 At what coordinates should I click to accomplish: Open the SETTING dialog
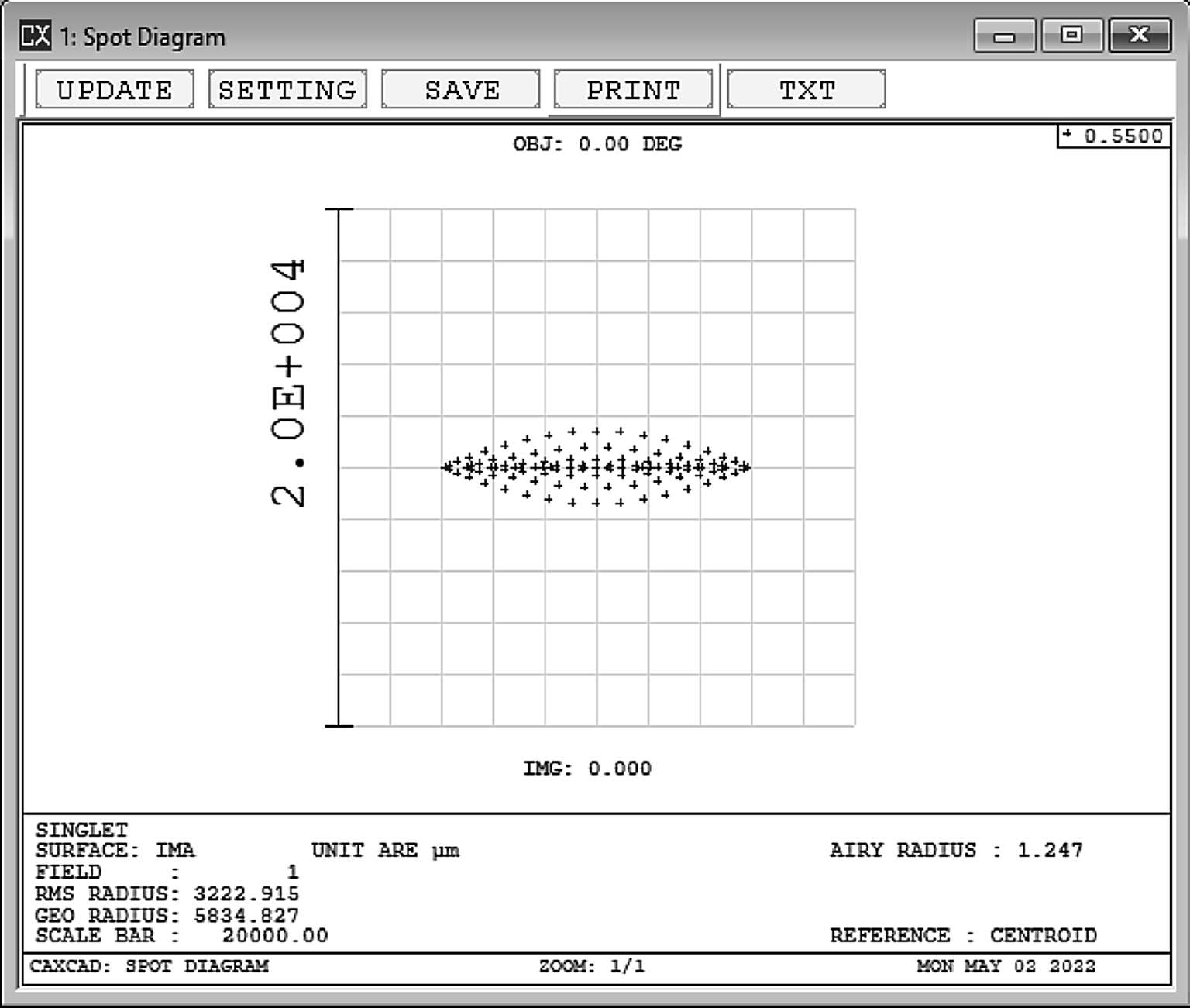(287, 90)
